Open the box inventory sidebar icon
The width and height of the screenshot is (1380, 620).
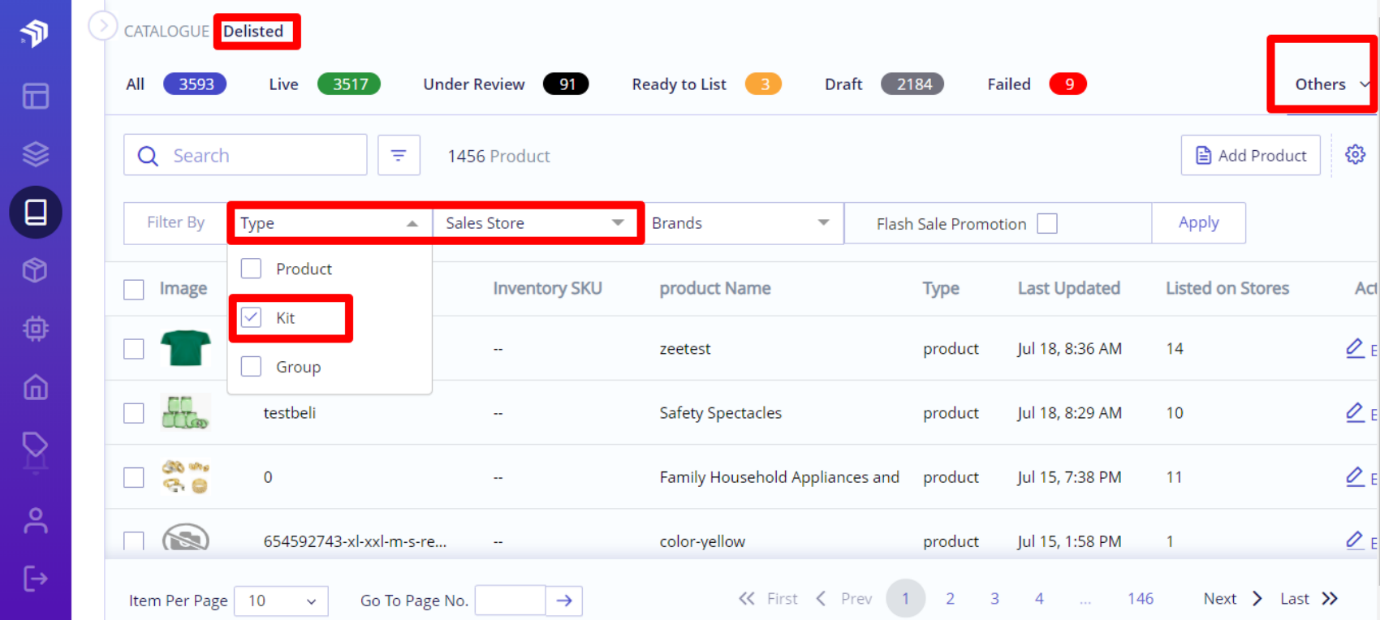[x=36, y=270]
